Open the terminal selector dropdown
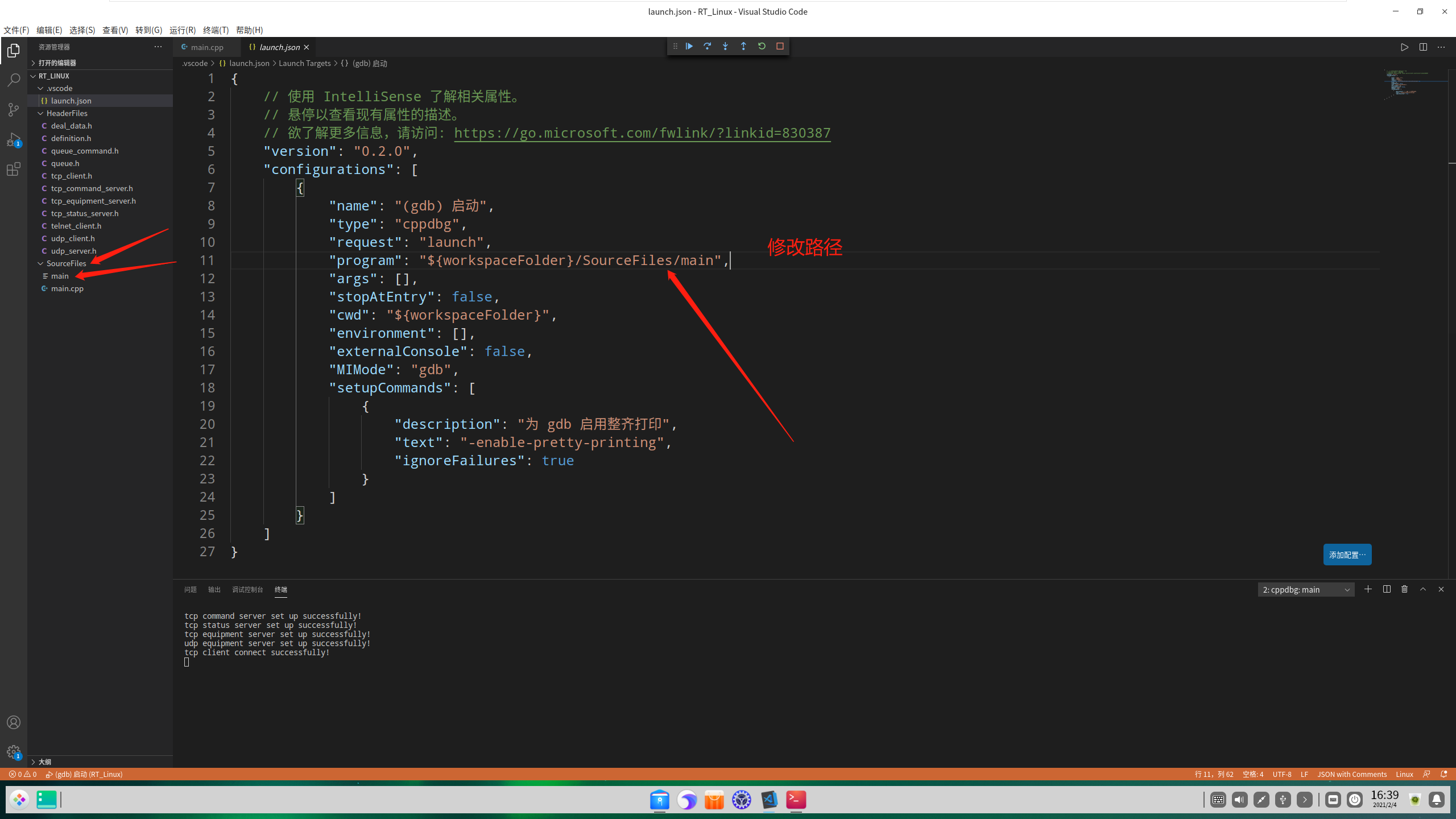 point(1306,590)
